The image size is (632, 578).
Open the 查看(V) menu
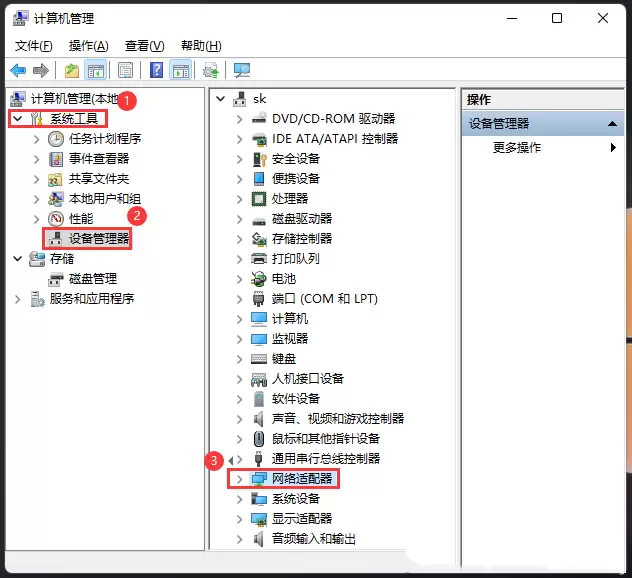pyautogui.click(x=144, y=46)
